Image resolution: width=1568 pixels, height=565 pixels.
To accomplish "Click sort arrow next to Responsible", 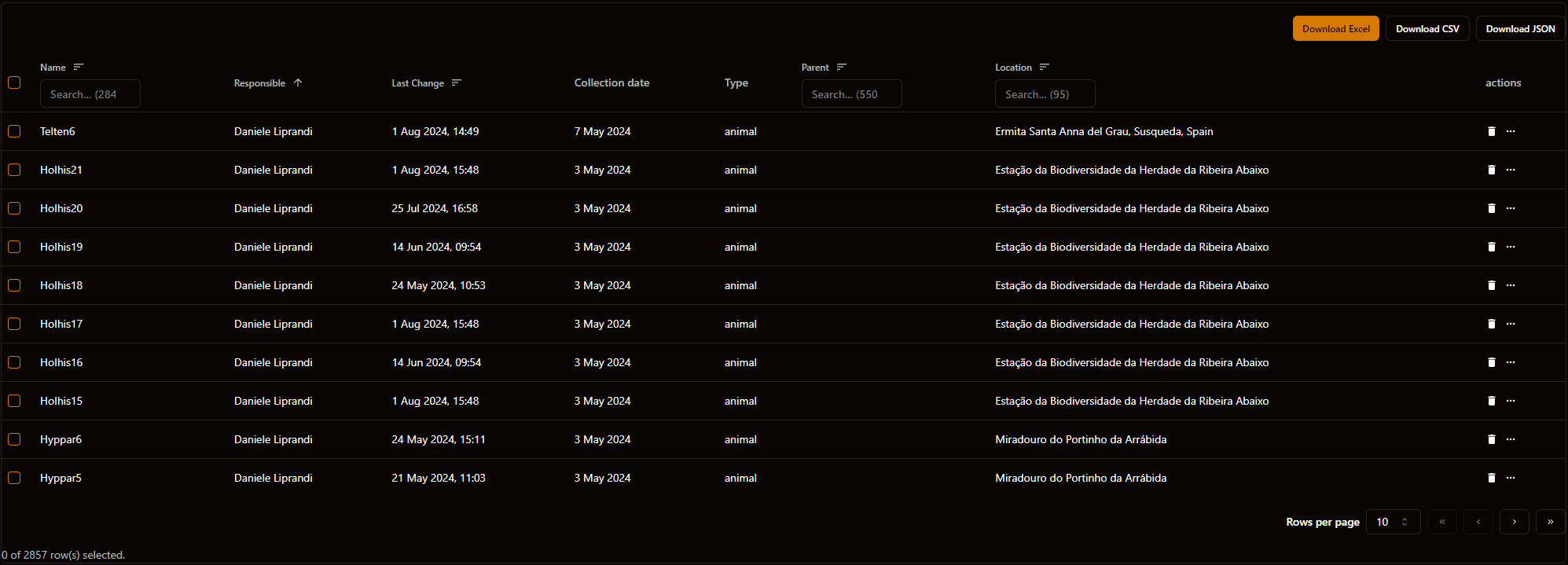I will [298, 83].
